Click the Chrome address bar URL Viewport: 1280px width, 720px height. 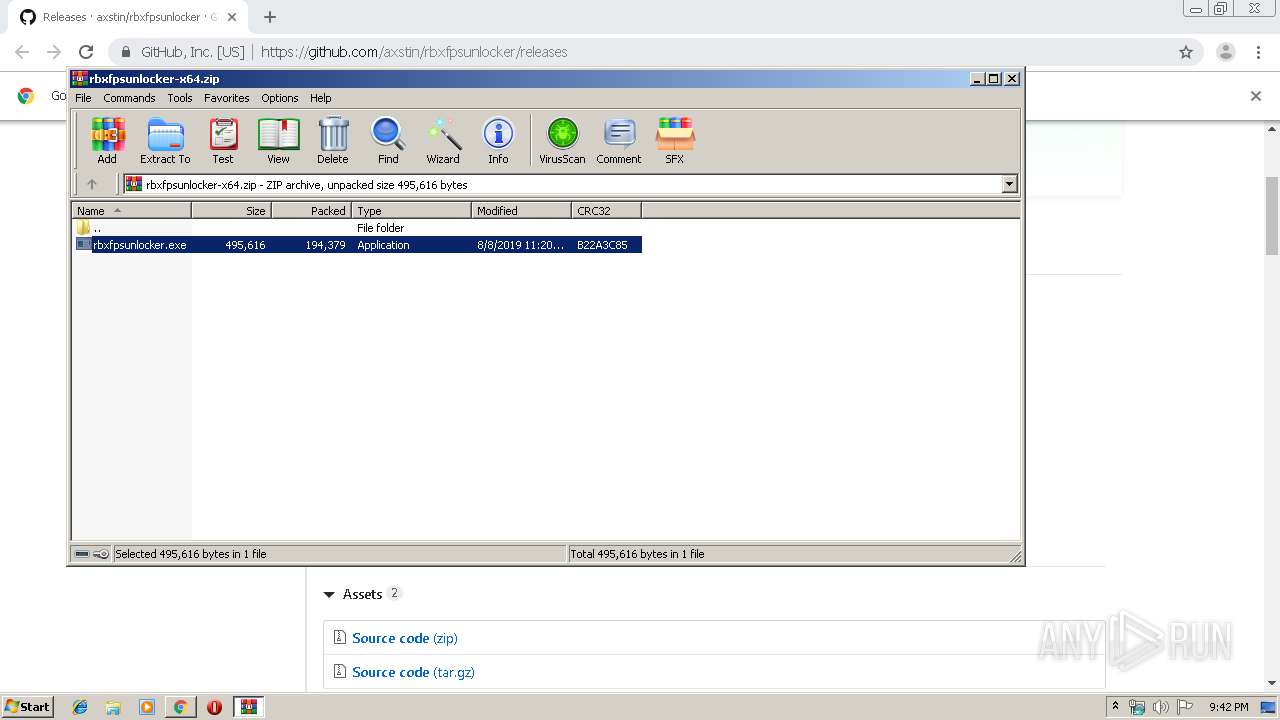click(x=414, y=52)
